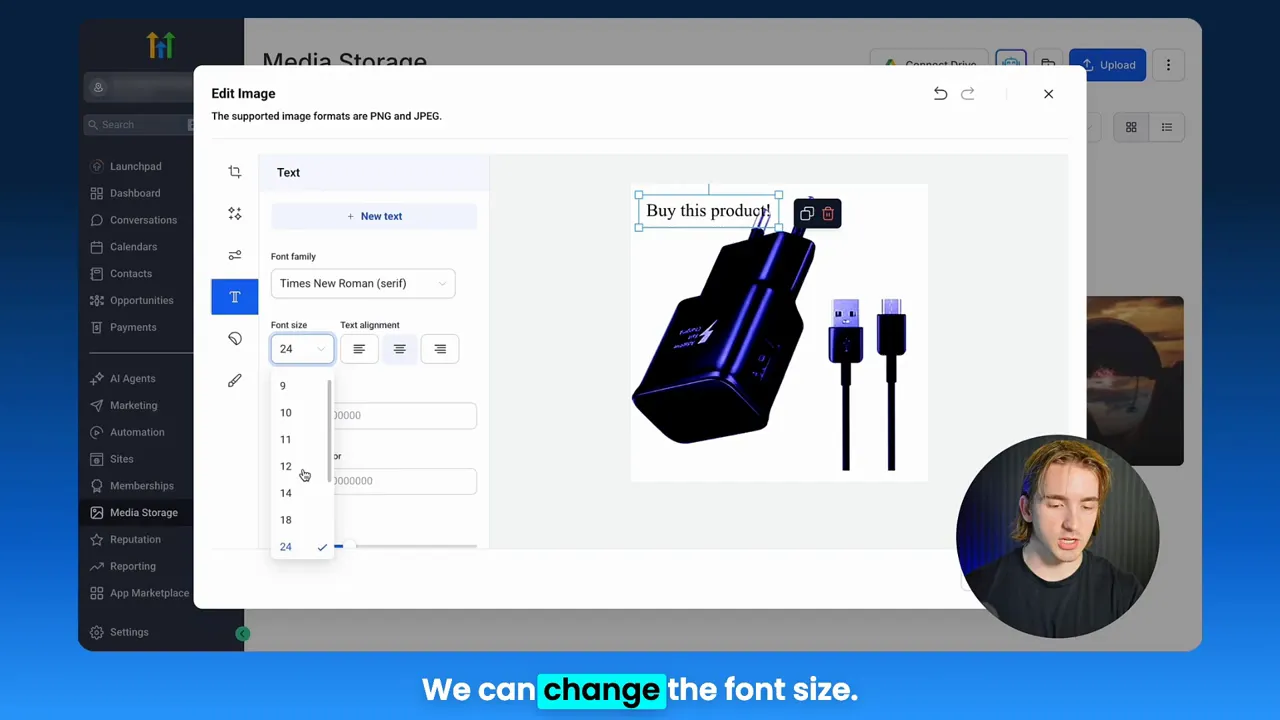This screenshot has width=1280, height=720.
Task: Open Automation in sidebar
Action: coord(135,433)
